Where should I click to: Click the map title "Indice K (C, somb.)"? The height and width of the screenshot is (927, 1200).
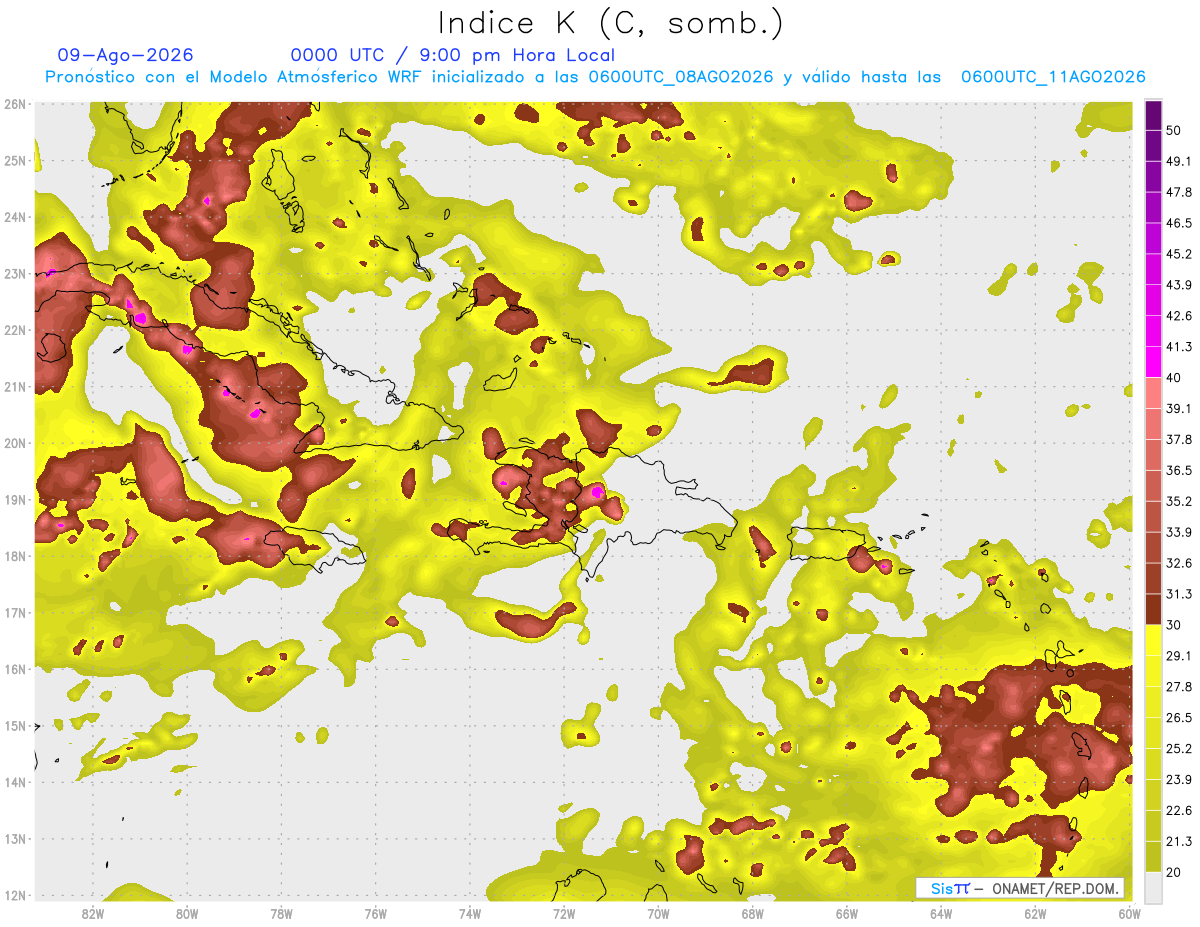pyautogui.click(x=611, y=23)
